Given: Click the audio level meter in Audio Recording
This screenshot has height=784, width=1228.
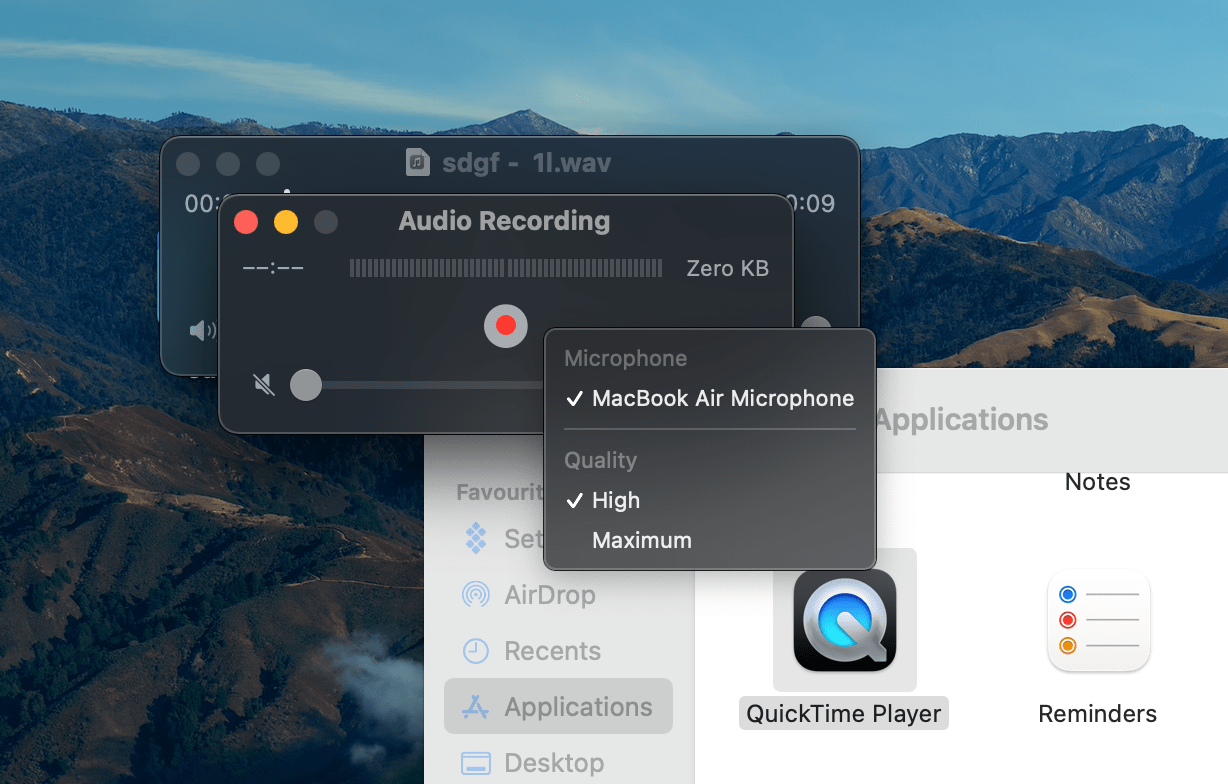Looking at the screenshot, I should (x=505, y=267).
